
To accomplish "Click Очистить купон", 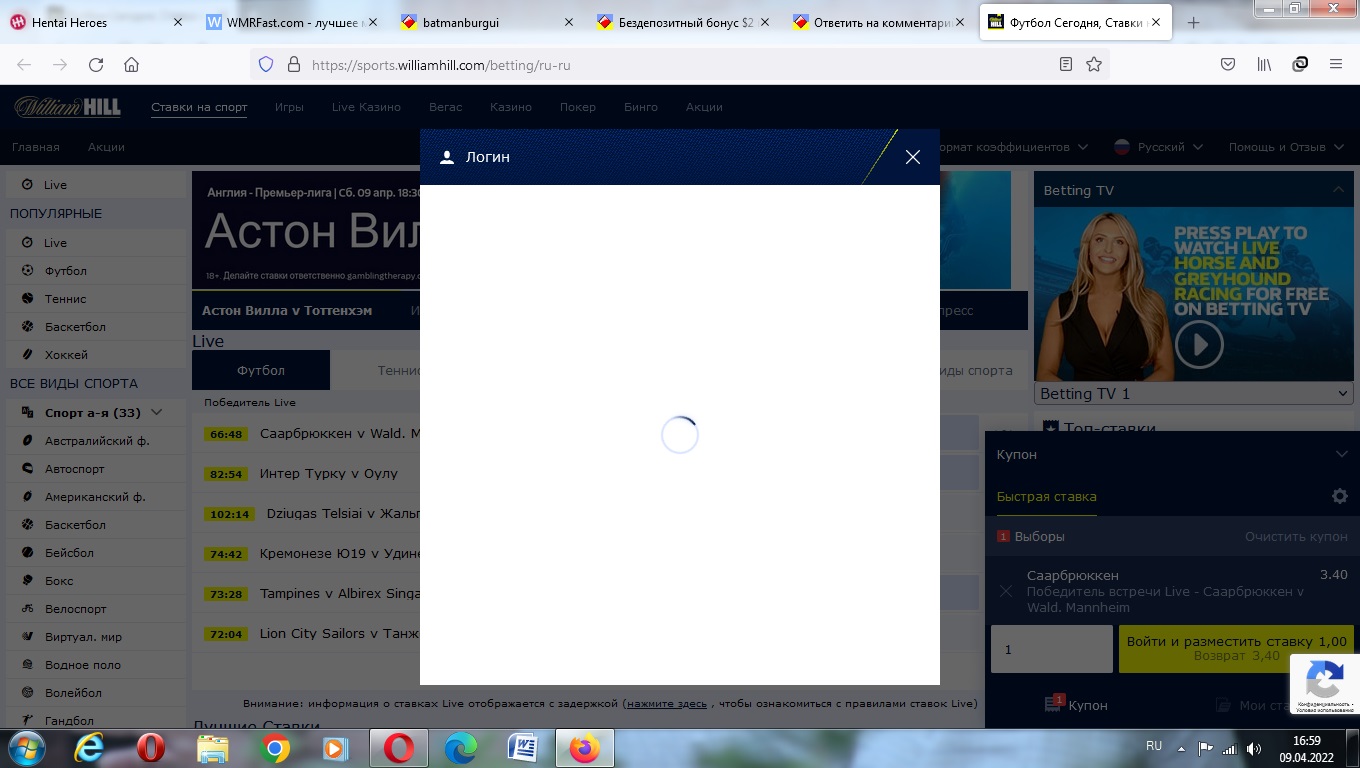I will [1296, 537].
